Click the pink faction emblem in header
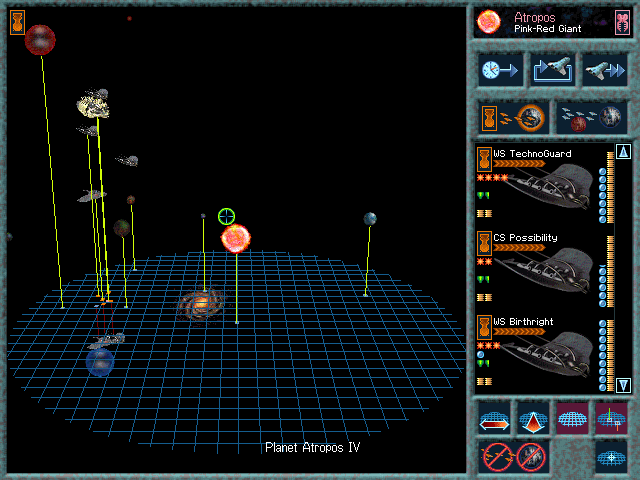640x480 pixels. pyautogui.click(x=623, y=22)
